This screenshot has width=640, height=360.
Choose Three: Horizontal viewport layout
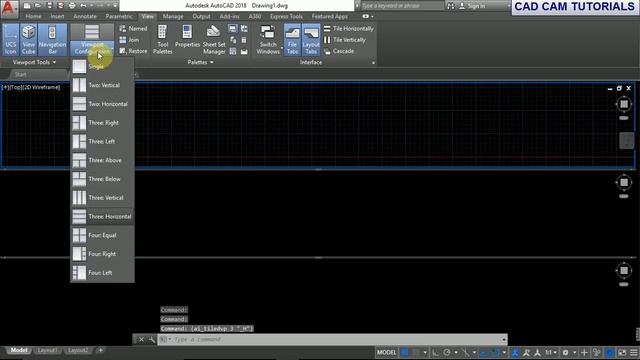102,217
